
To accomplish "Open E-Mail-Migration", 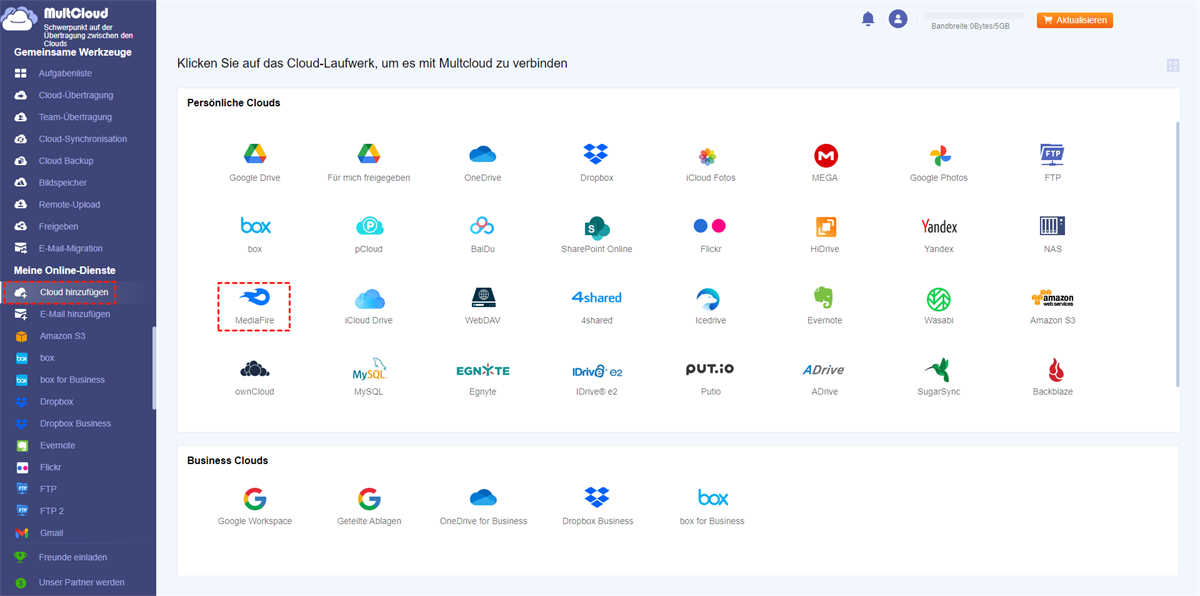I will (x=71, y=248).
